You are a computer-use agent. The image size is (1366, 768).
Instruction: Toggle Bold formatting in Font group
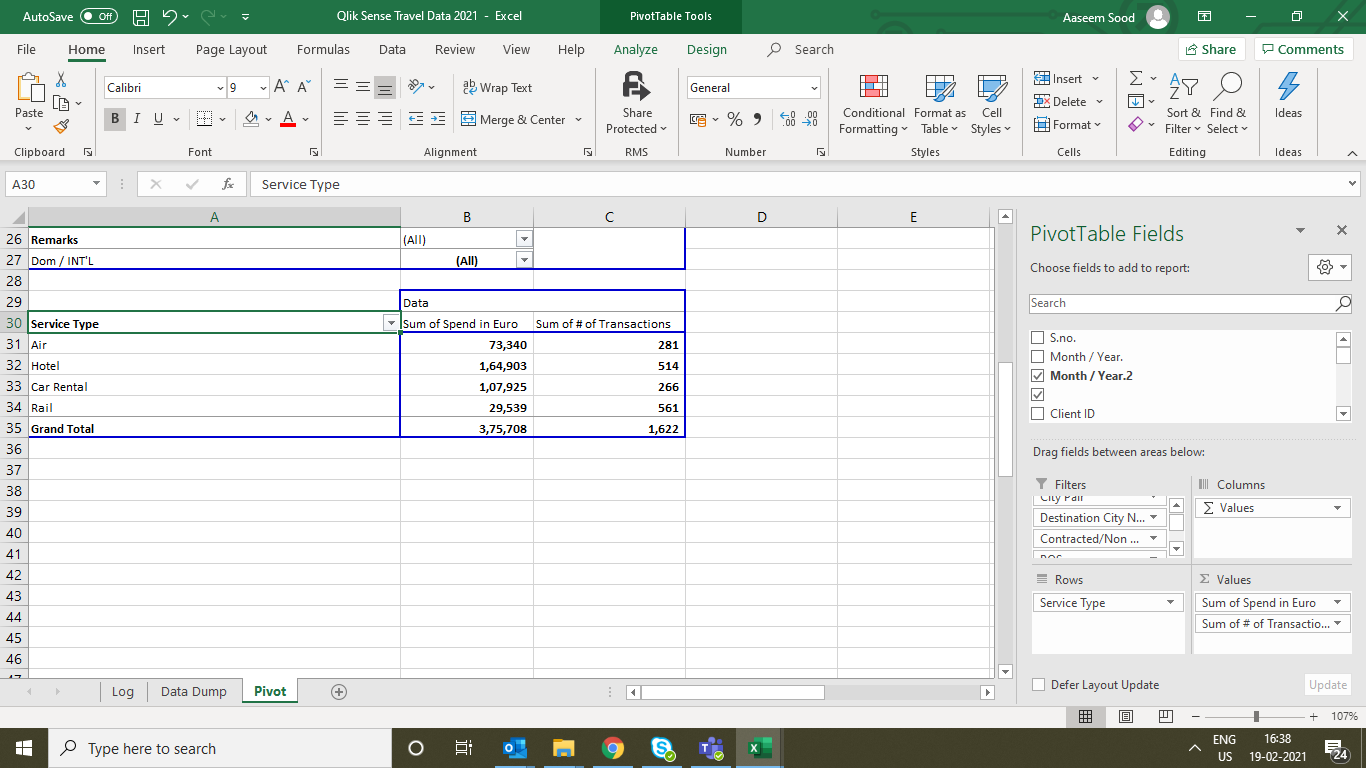115,119
